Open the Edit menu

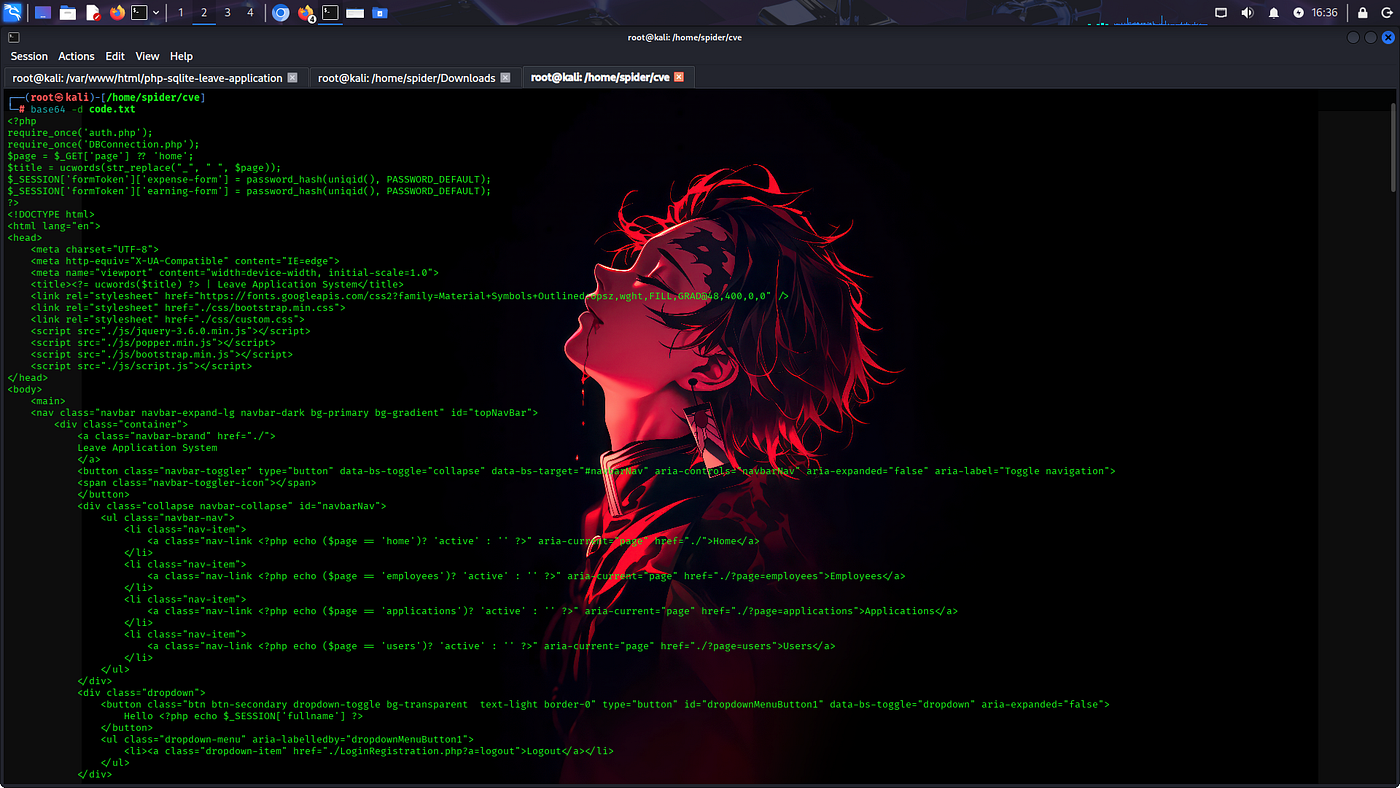(115, 57)
